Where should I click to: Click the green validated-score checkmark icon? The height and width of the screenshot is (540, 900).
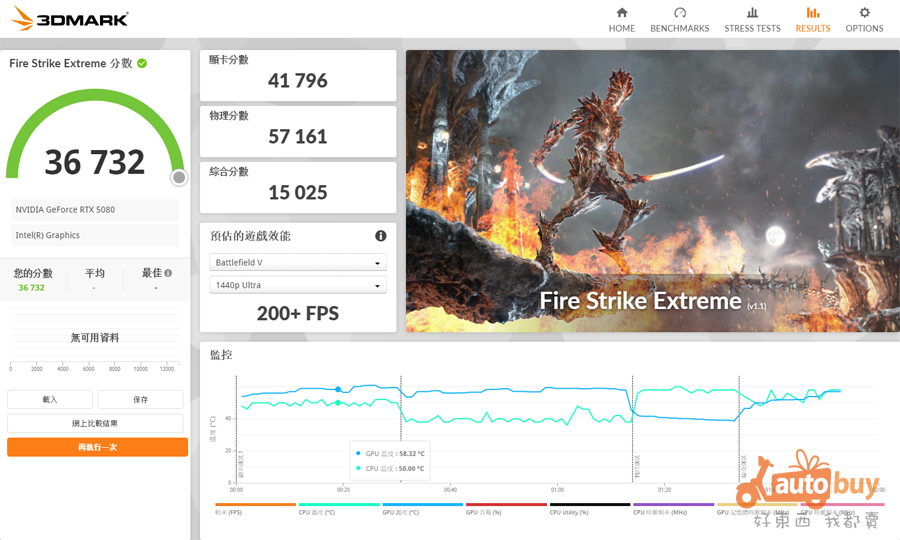pos(142,63)
